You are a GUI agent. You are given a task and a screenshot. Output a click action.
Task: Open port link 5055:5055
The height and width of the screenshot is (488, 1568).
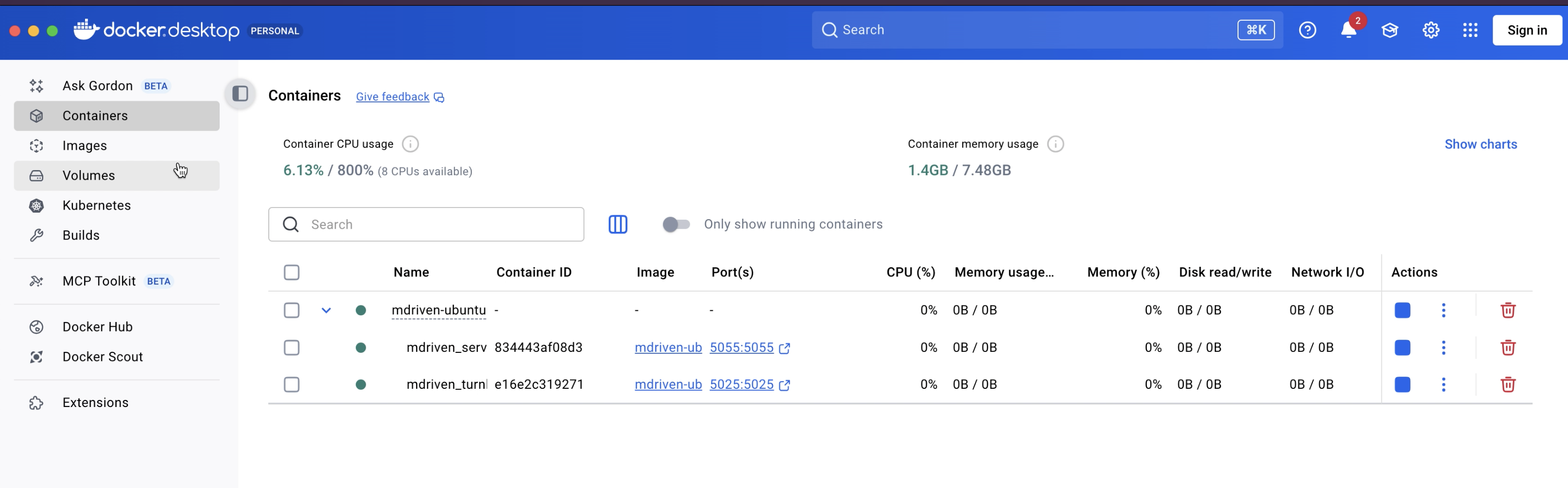coord(741,347)
